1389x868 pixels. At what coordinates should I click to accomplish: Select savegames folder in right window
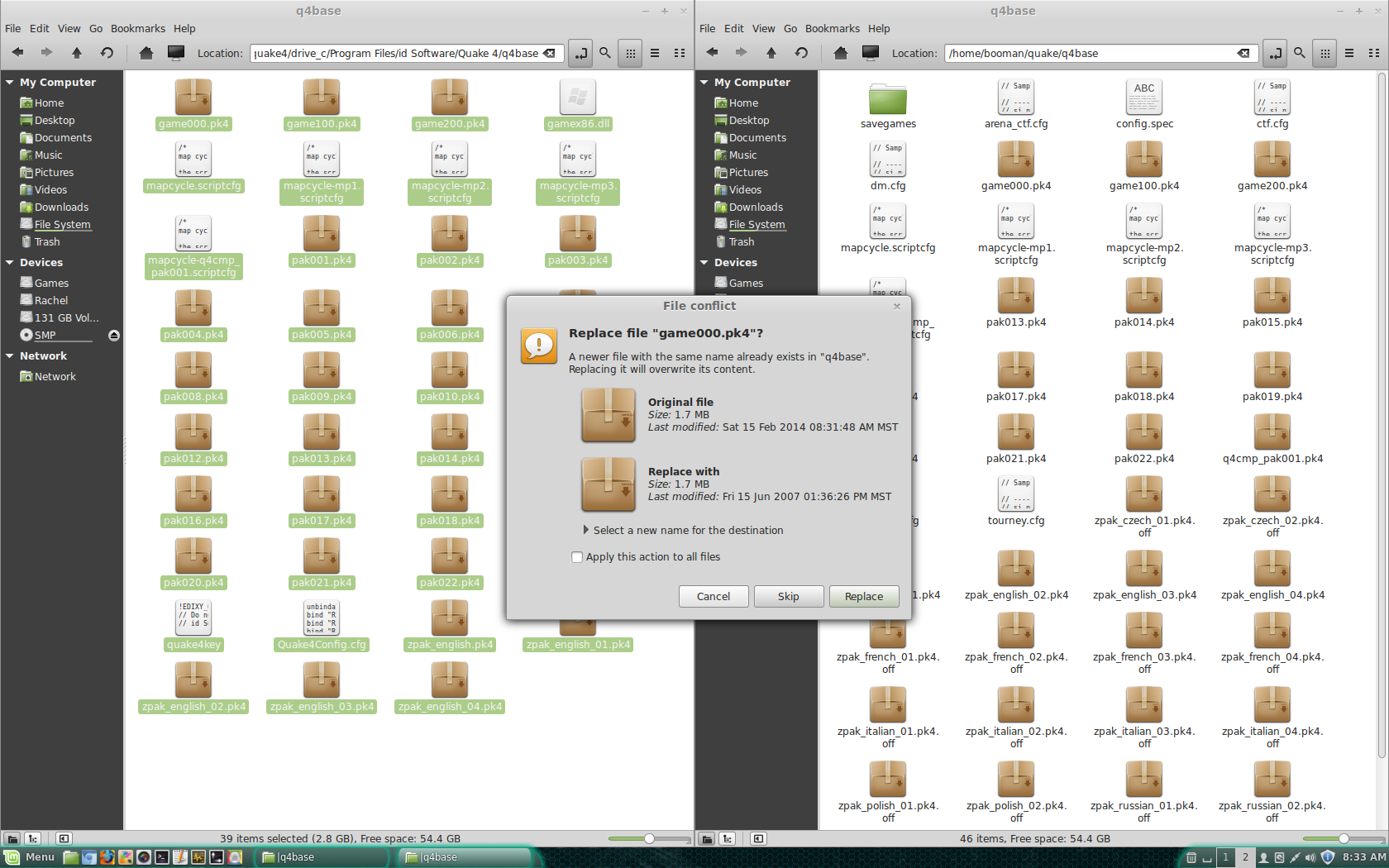[x=888, y=106]
